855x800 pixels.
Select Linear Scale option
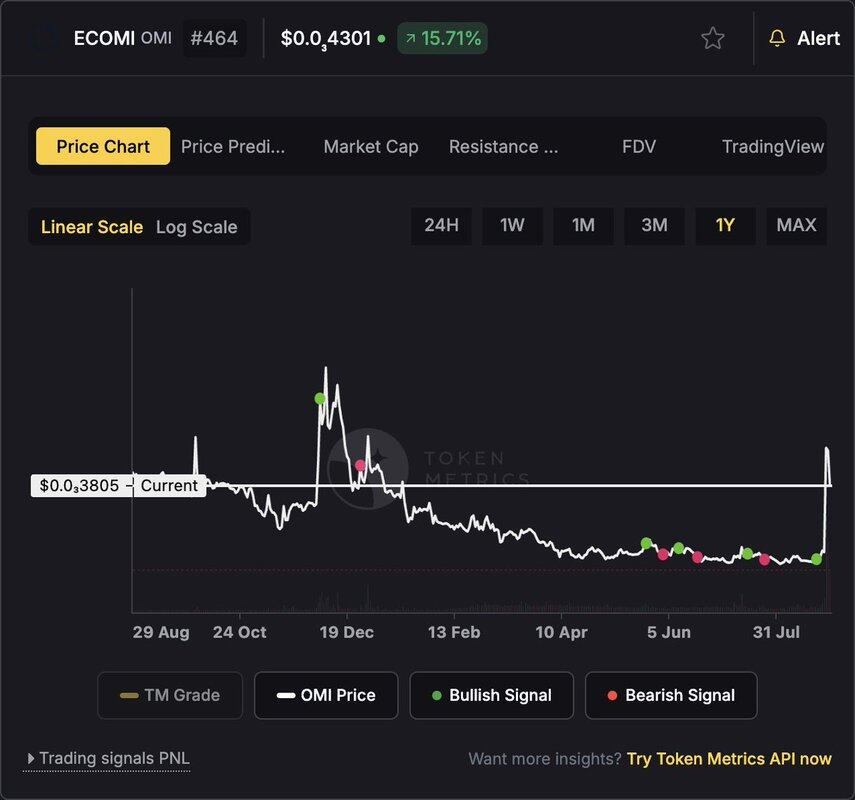[x=92, y=226]
